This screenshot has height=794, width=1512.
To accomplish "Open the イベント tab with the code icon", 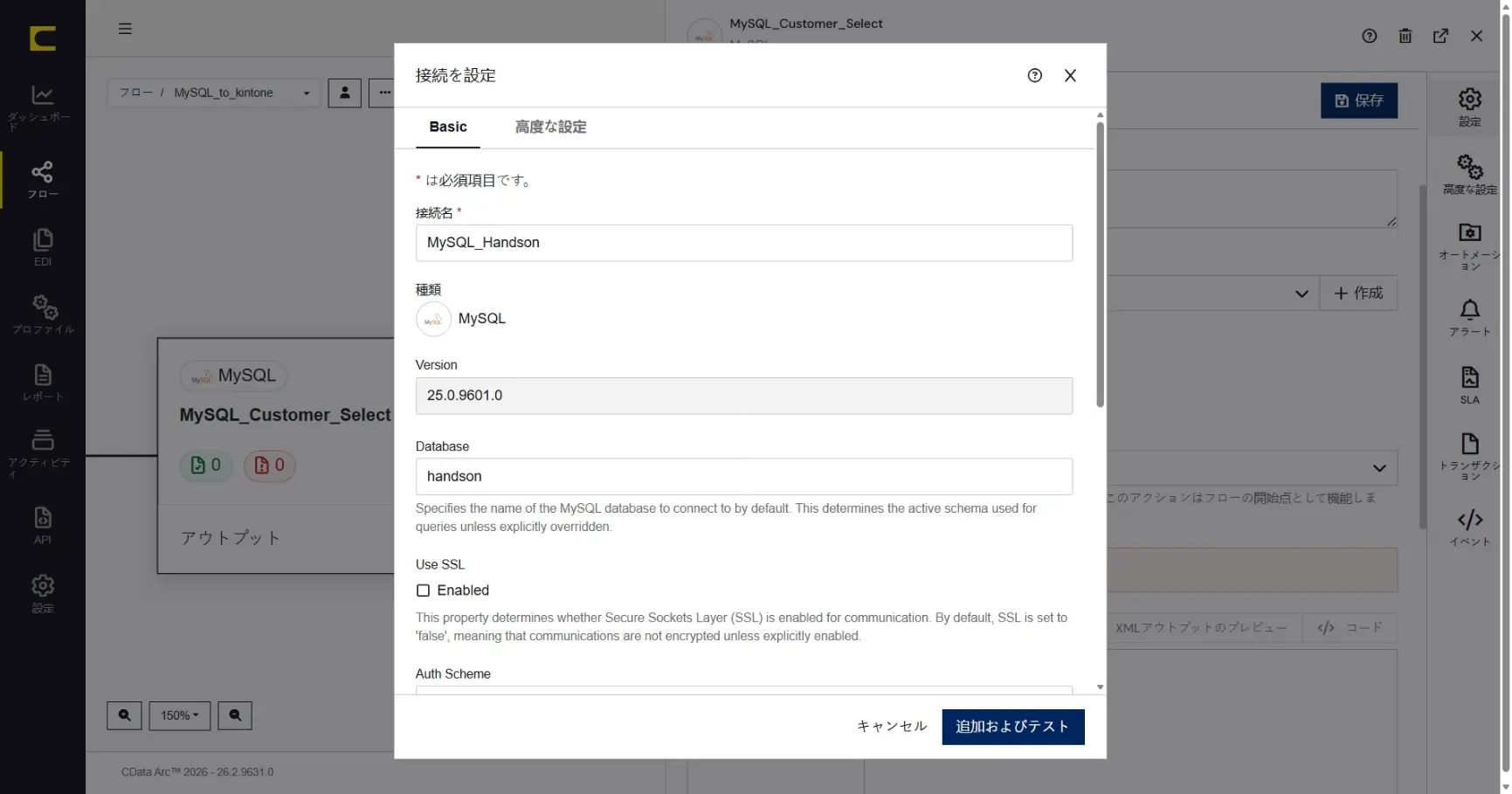I will coord(1469,528).
